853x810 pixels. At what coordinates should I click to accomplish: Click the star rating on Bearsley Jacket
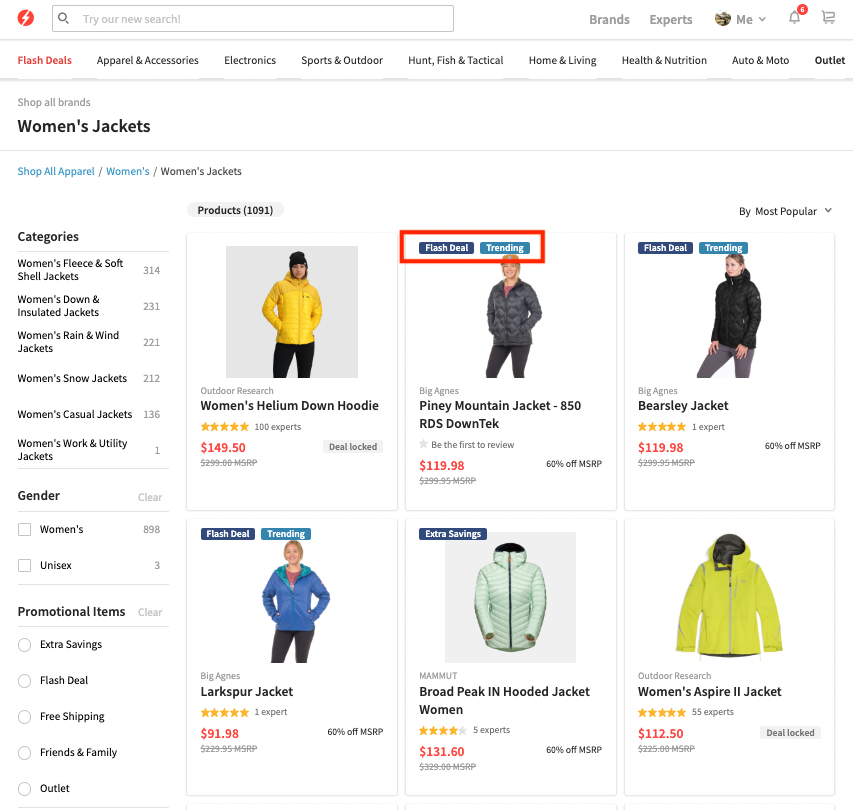(x=662, y=427)
